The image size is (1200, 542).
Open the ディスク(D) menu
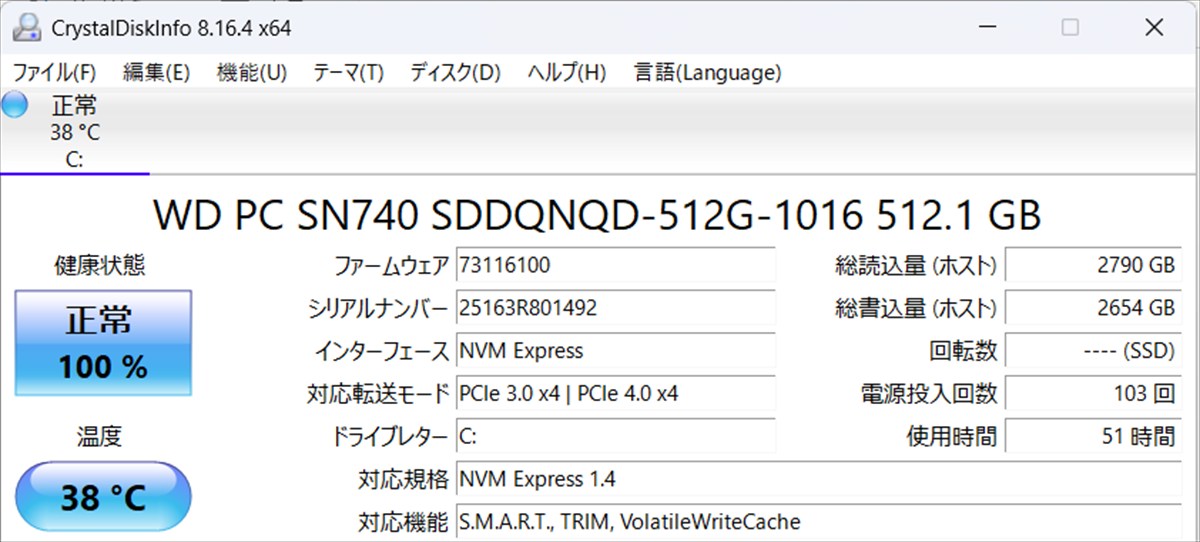454,72
